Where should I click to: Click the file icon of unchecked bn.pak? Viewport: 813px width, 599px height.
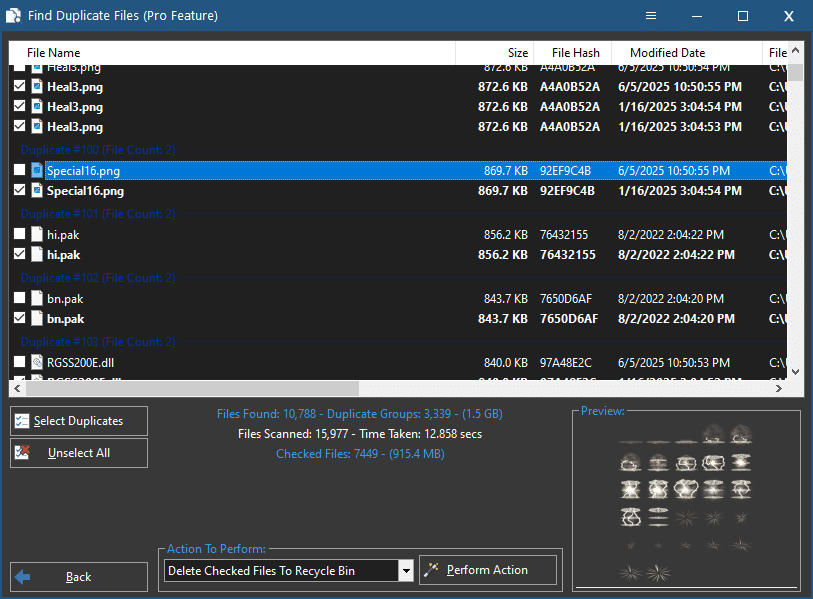click(x=37, y=299)
